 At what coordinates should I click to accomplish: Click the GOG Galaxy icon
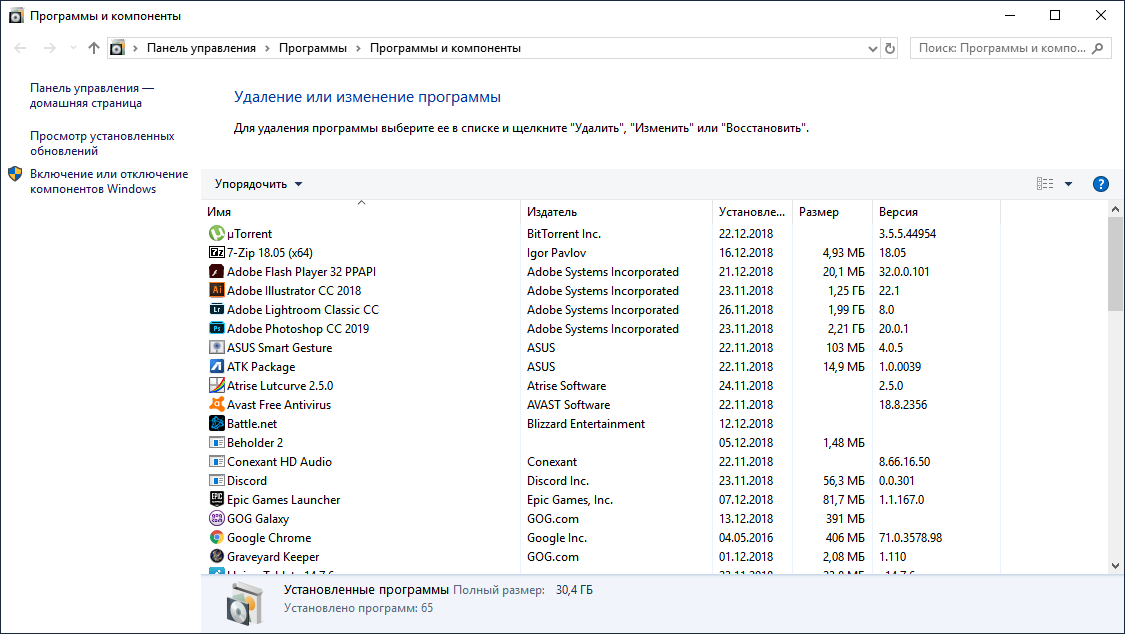(216, 519)
